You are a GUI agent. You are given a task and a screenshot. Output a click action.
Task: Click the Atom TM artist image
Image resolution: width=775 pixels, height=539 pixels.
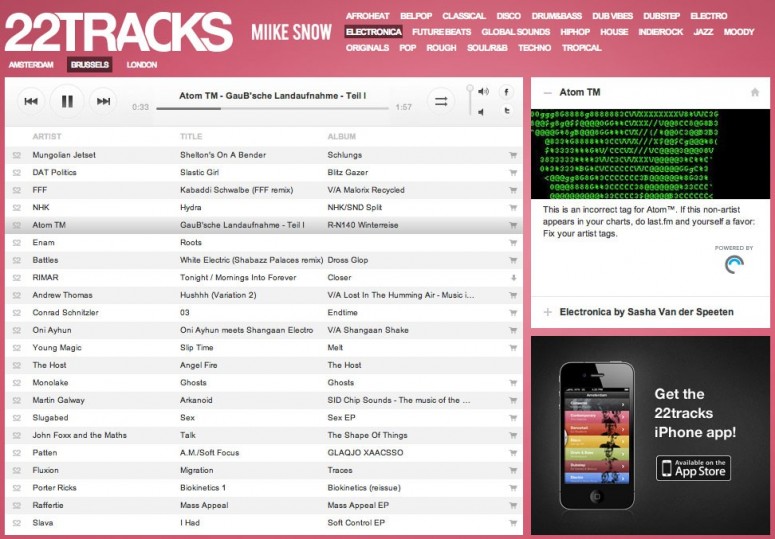650,154
